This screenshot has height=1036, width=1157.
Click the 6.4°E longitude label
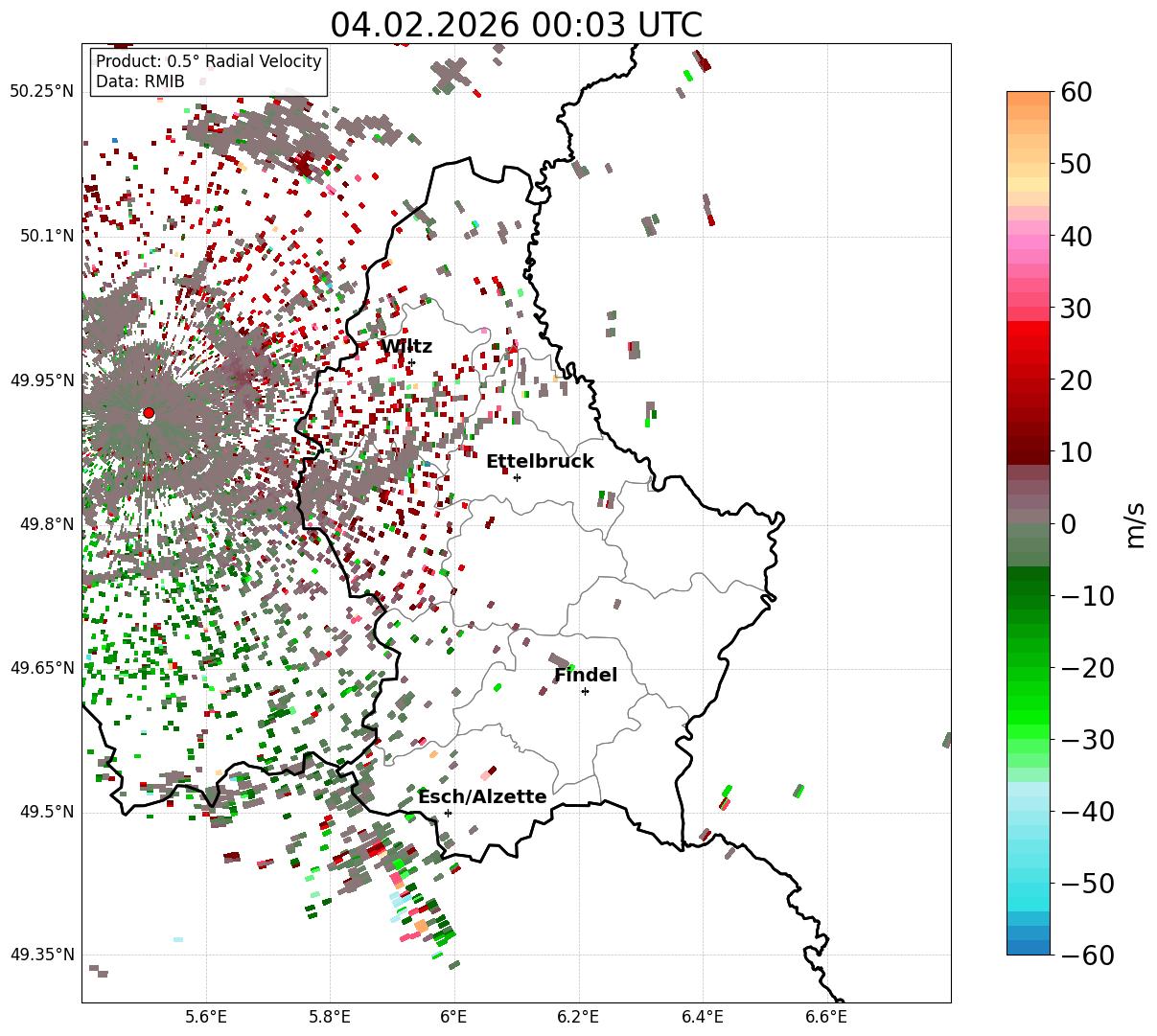[x=703, y=1017]
